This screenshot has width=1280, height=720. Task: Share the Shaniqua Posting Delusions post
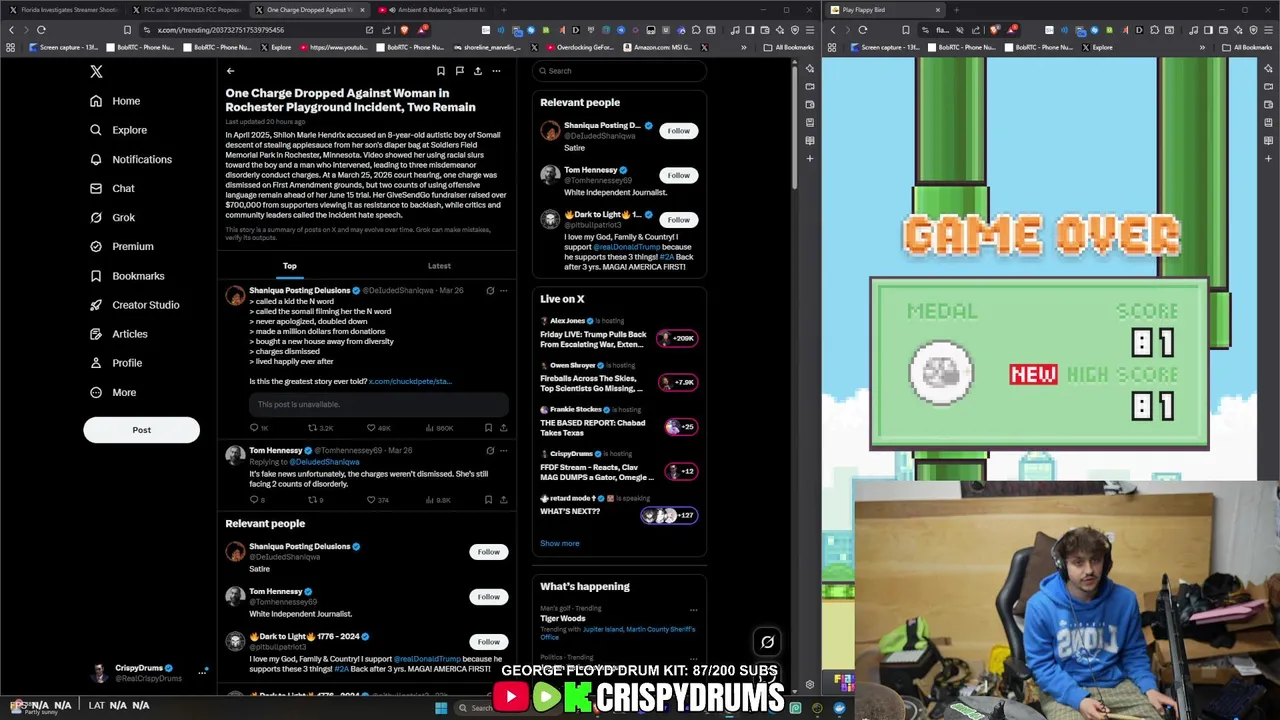[x=503, y=428]
